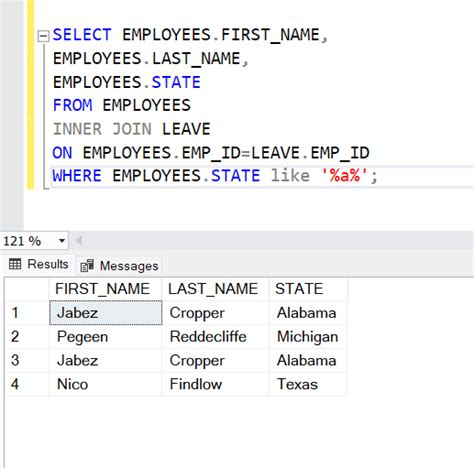Select result row number 4 header
Viewport: 474px width, 468px height.
[x=27, y=384]
